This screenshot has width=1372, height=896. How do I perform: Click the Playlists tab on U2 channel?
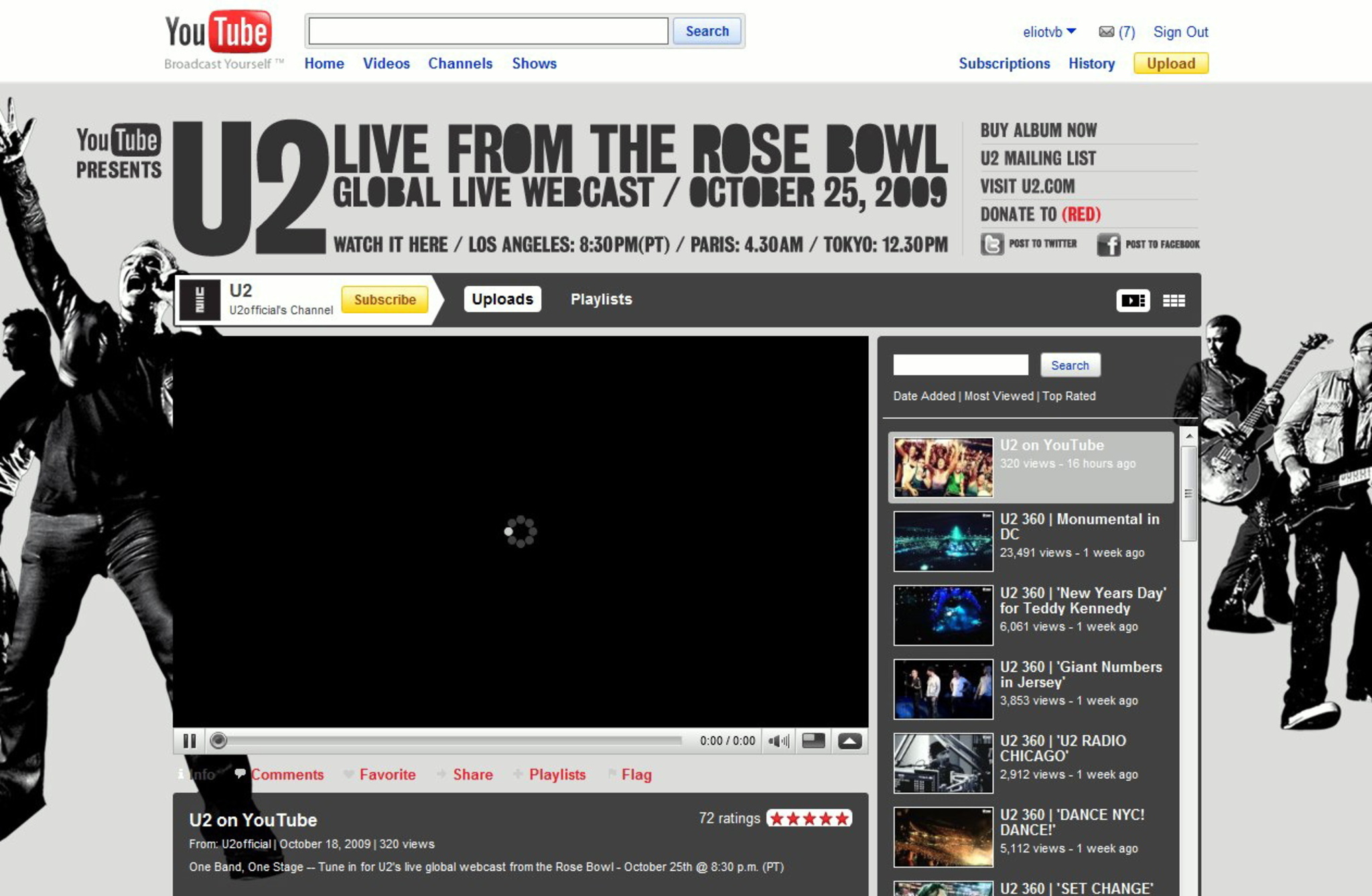(x=601, y=297)
